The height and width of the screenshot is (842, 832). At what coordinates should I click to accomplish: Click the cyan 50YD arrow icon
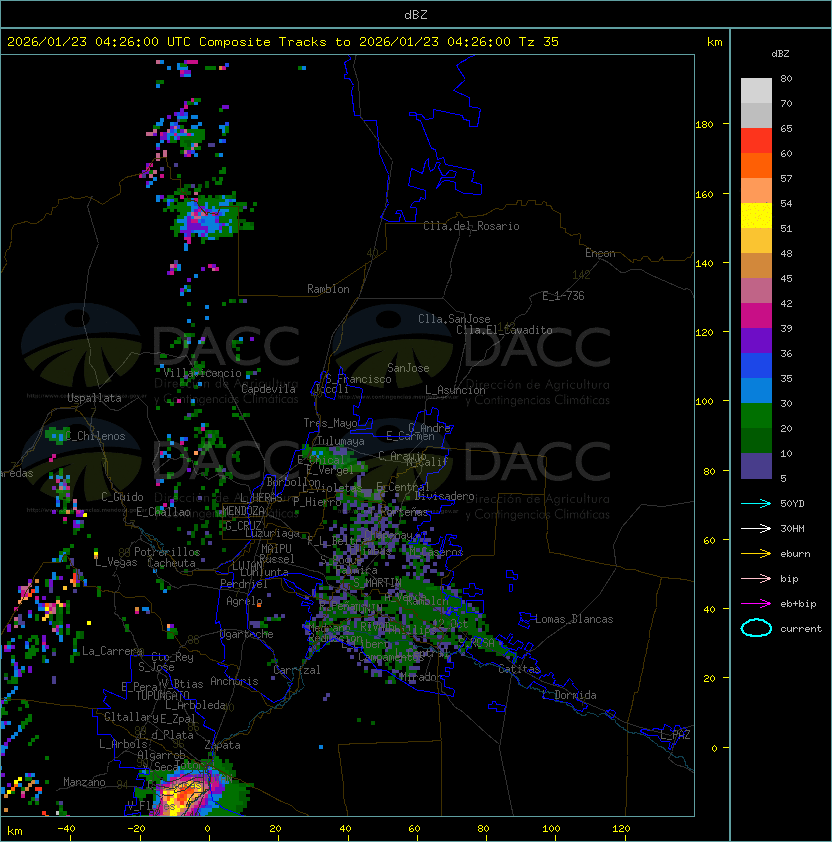coord(756,503)
